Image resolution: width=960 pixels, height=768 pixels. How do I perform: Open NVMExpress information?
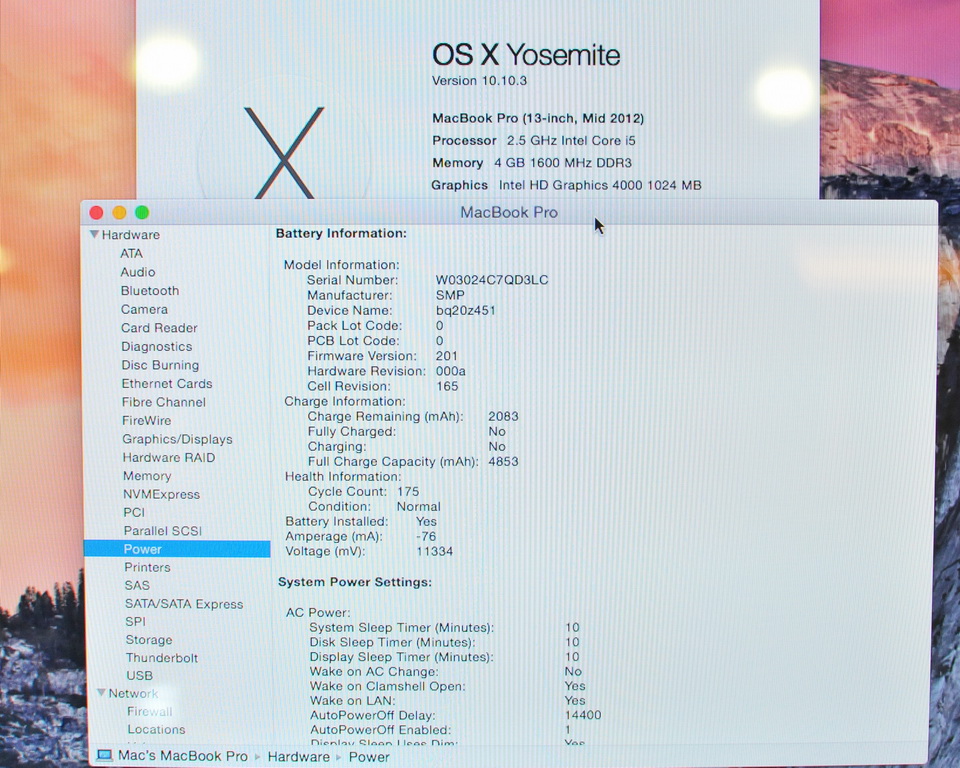tap(162, 494)
